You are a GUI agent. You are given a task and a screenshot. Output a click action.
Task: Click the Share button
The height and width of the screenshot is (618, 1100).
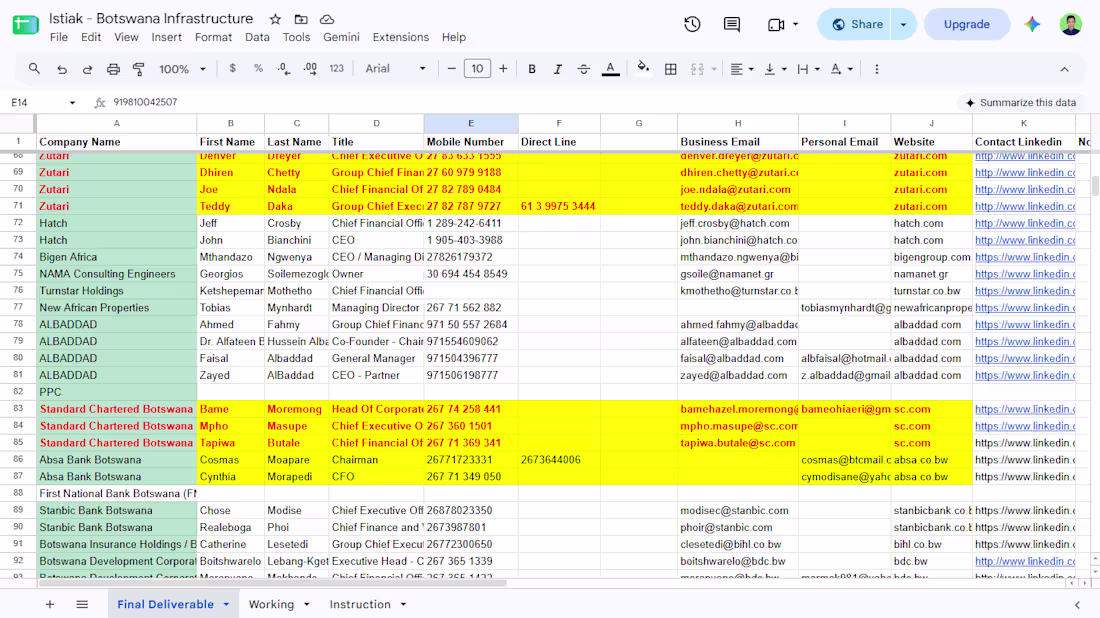point(854,24)
